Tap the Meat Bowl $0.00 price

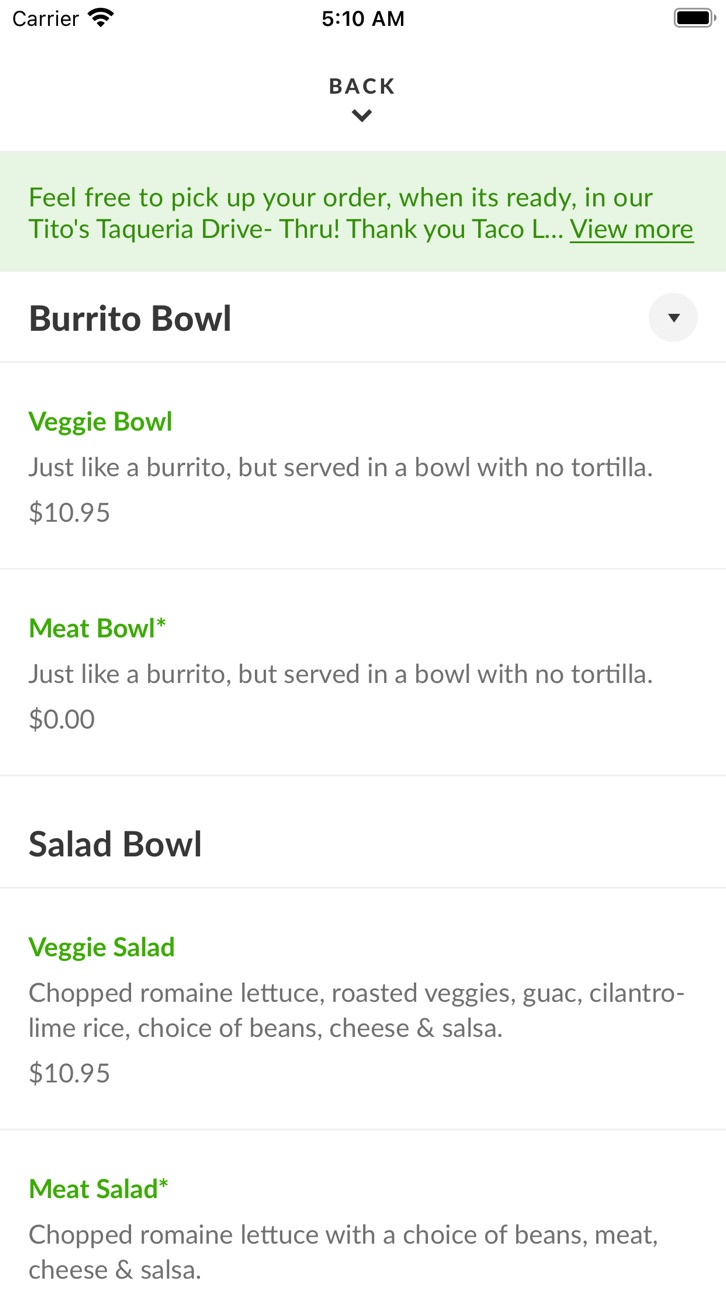[61, 719]
